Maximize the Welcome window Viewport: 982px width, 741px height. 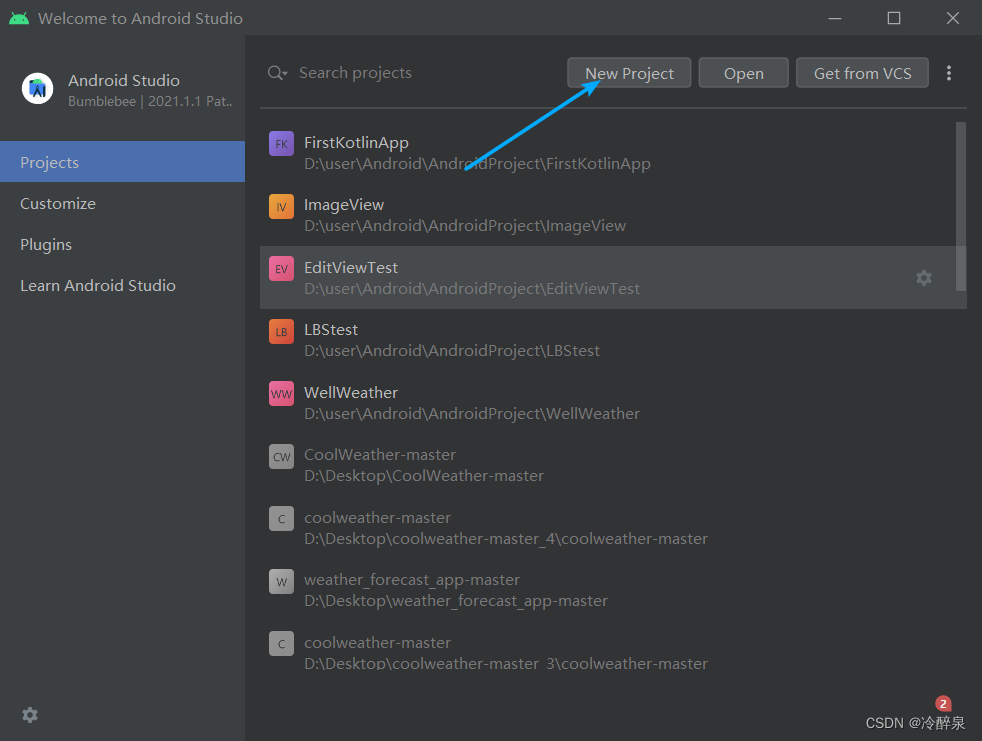tap(894, 18)
